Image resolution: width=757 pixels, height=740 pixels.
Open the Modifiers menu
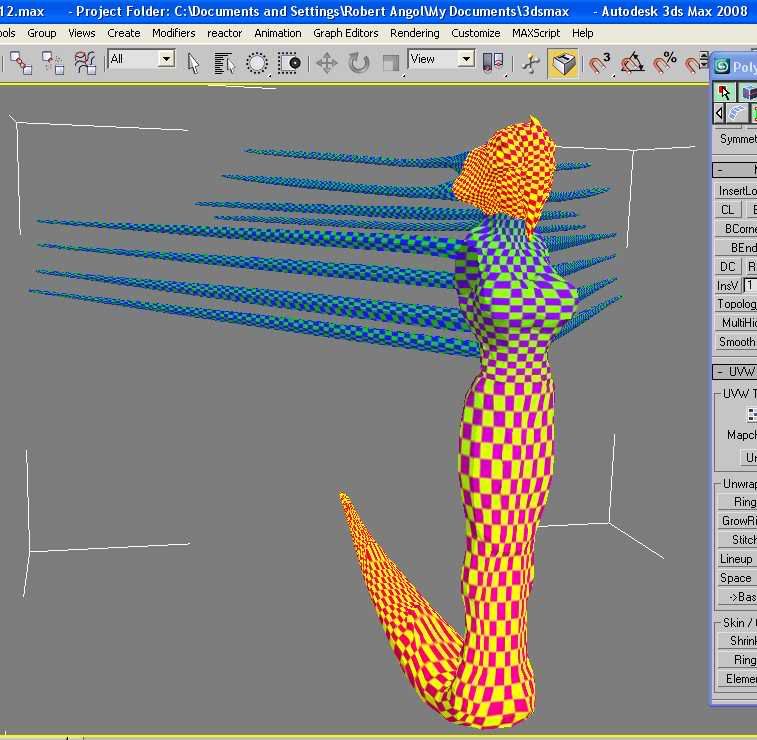(x=173, y=33)
